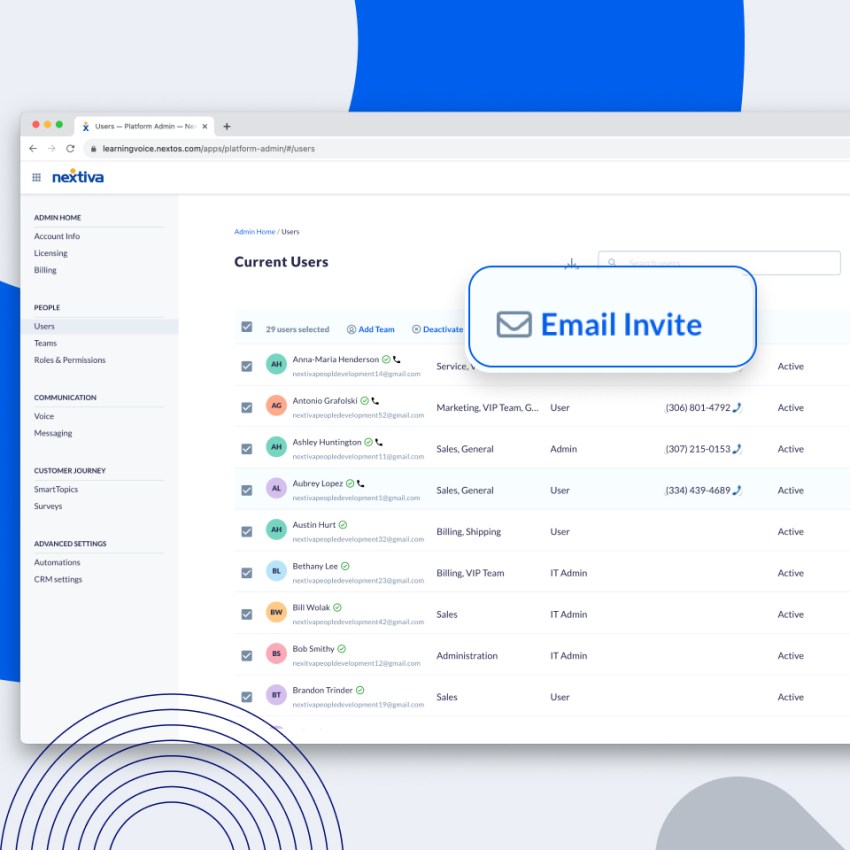Toggle the checkbox for Bill Wolak
The image size is (850, 850).
point(247,614)
